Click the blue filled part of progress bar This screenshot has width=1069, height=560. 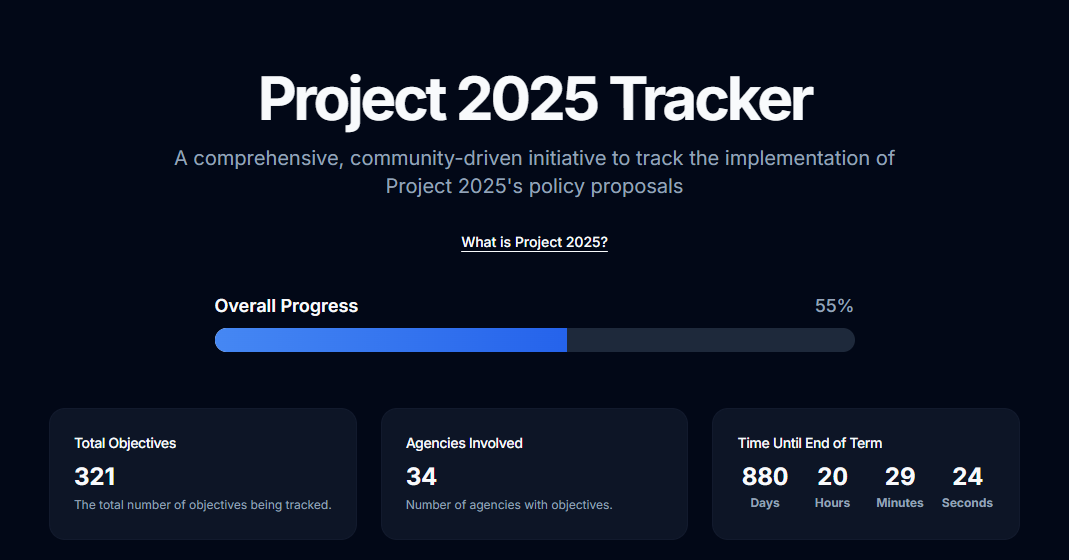click(391, 340)
